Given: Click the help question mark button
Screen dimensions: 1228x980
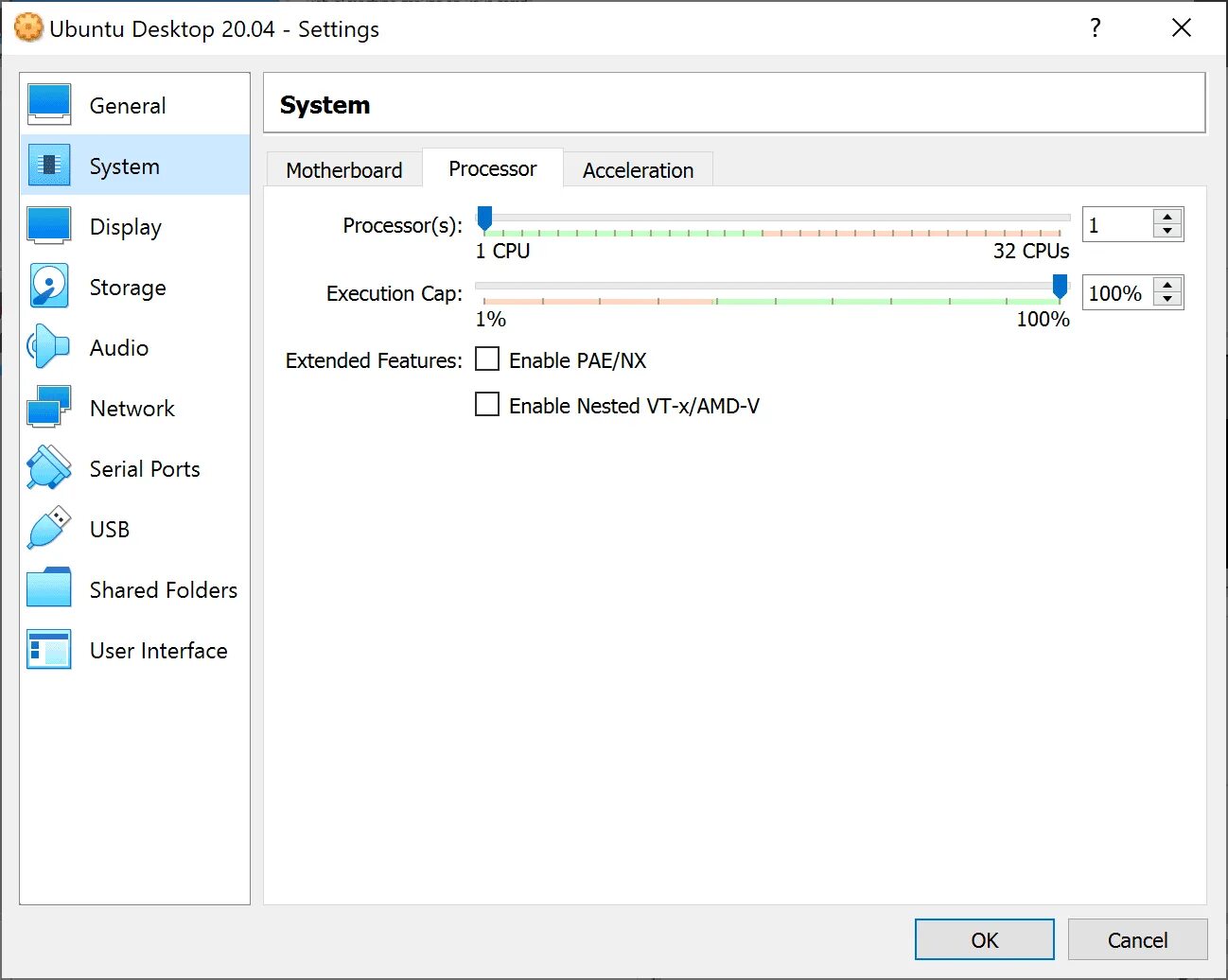Looking at the screenshot, I should pos(1096,28).
